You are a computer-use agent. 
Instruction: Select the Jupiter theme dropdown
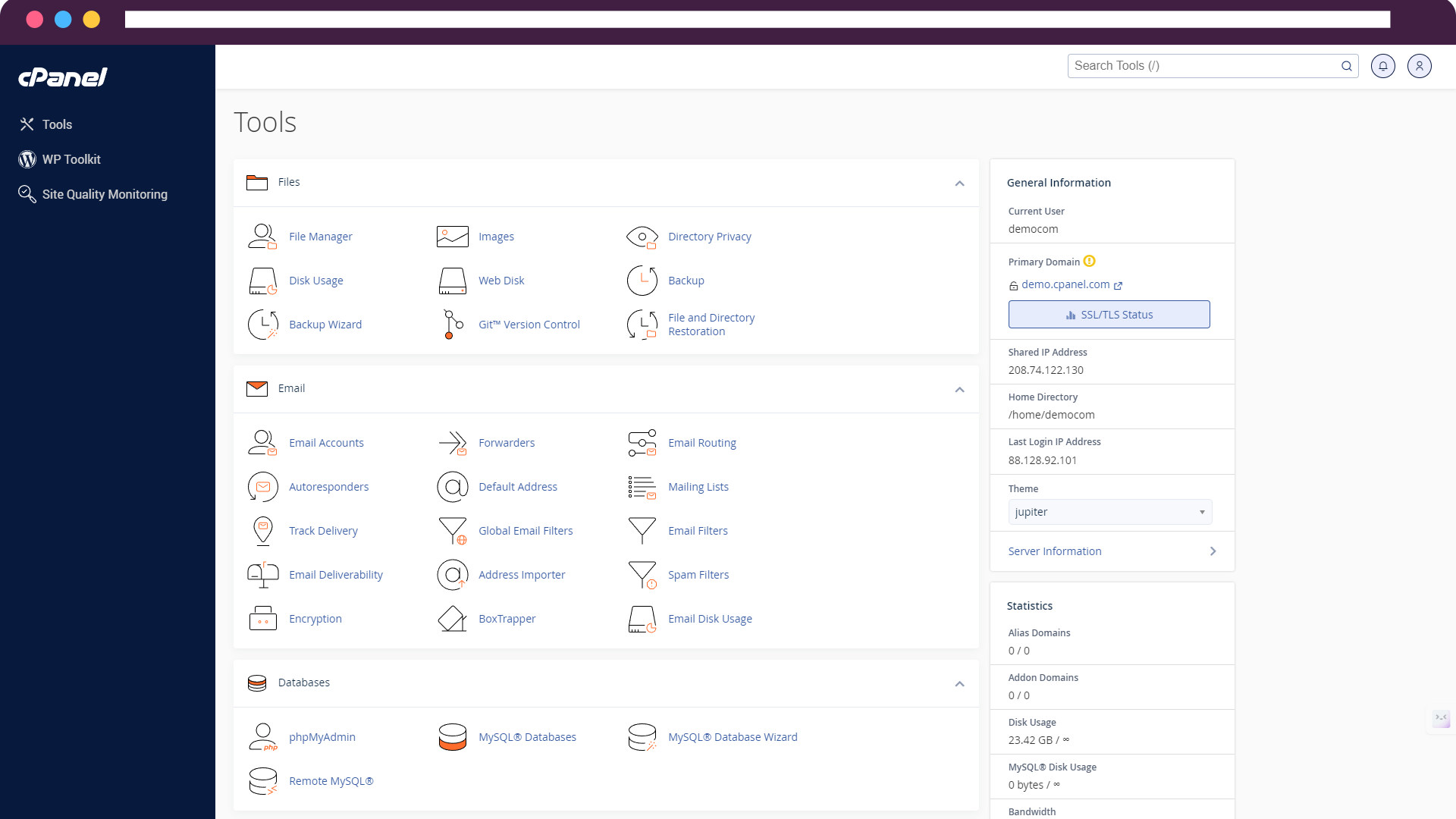[x=1109, y=512]
